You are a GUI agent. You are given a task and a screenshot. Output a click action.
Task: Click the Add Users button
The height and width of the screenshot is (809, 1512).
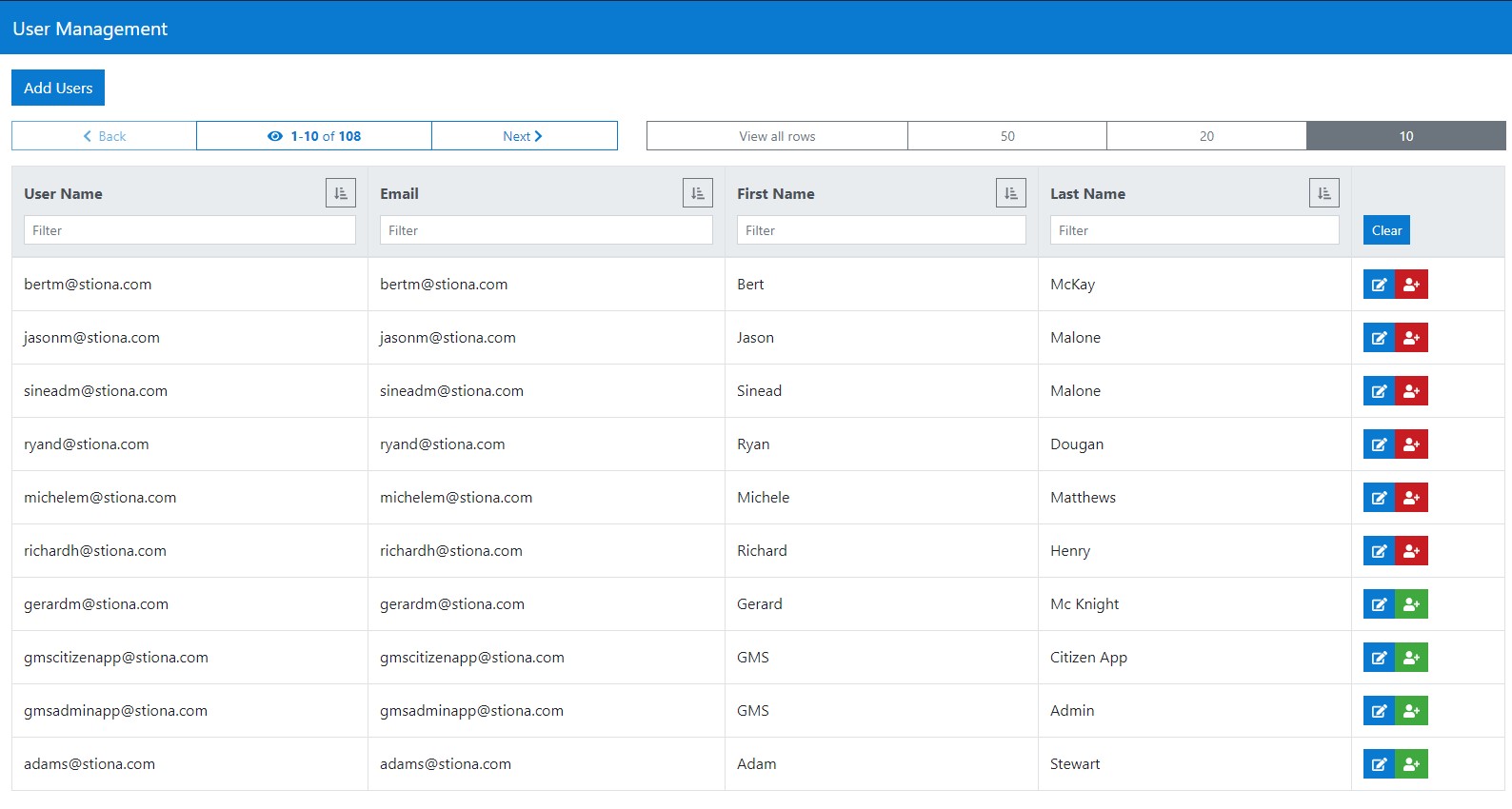coord(58,88)
